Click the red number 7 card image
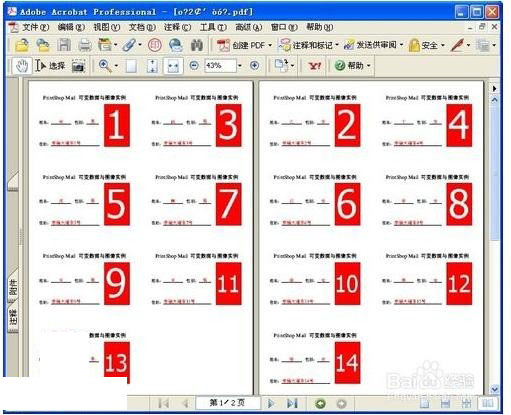The image size is (511, 415). pyautogui.click(x=228, y=204)
